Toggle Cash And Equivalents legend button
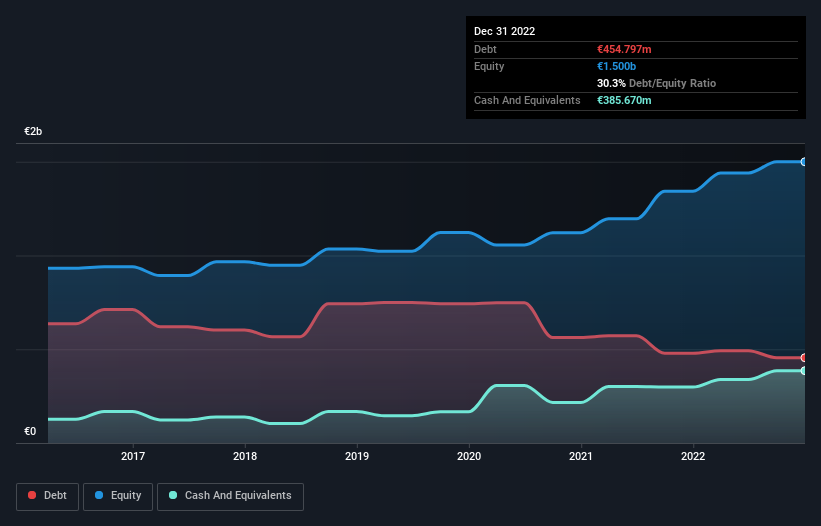 pyautogui.click(x=230, y=496)
